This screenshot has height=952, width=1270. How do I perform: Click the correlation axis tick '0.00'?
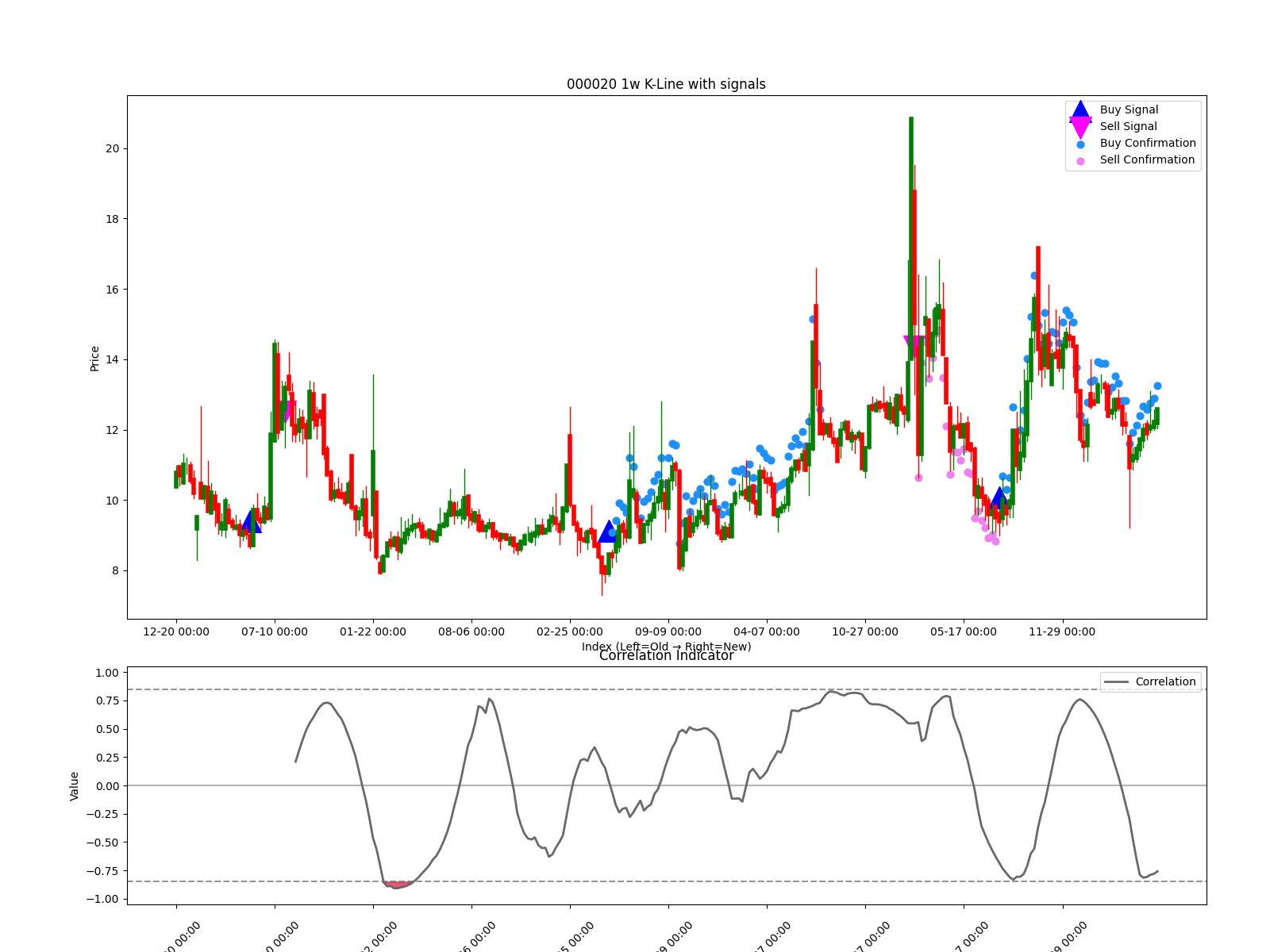[106, 786]
